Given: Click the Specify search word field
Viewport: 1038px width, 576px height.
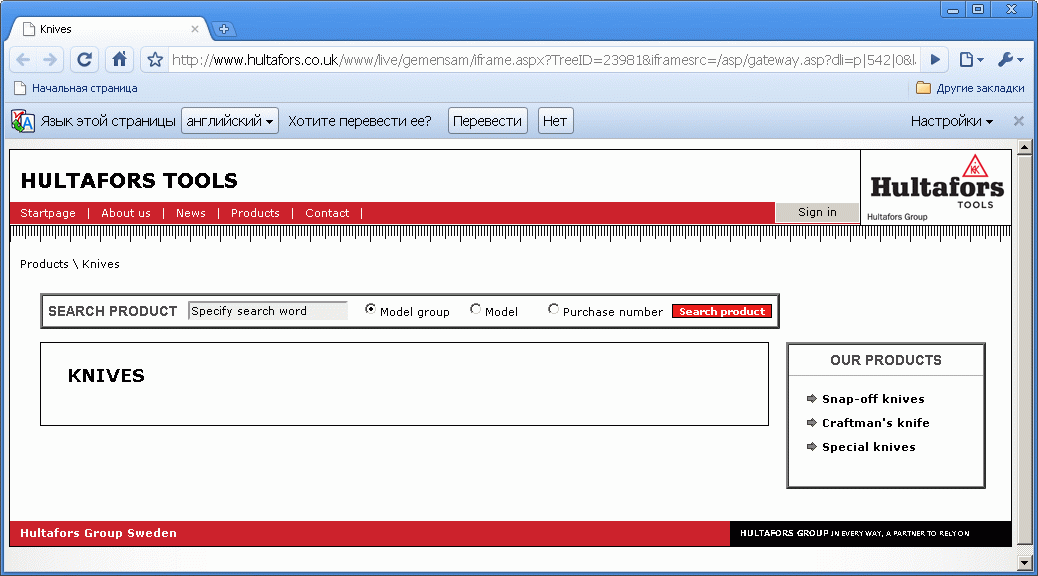Looking at the screenshot, I should [267, 311].
